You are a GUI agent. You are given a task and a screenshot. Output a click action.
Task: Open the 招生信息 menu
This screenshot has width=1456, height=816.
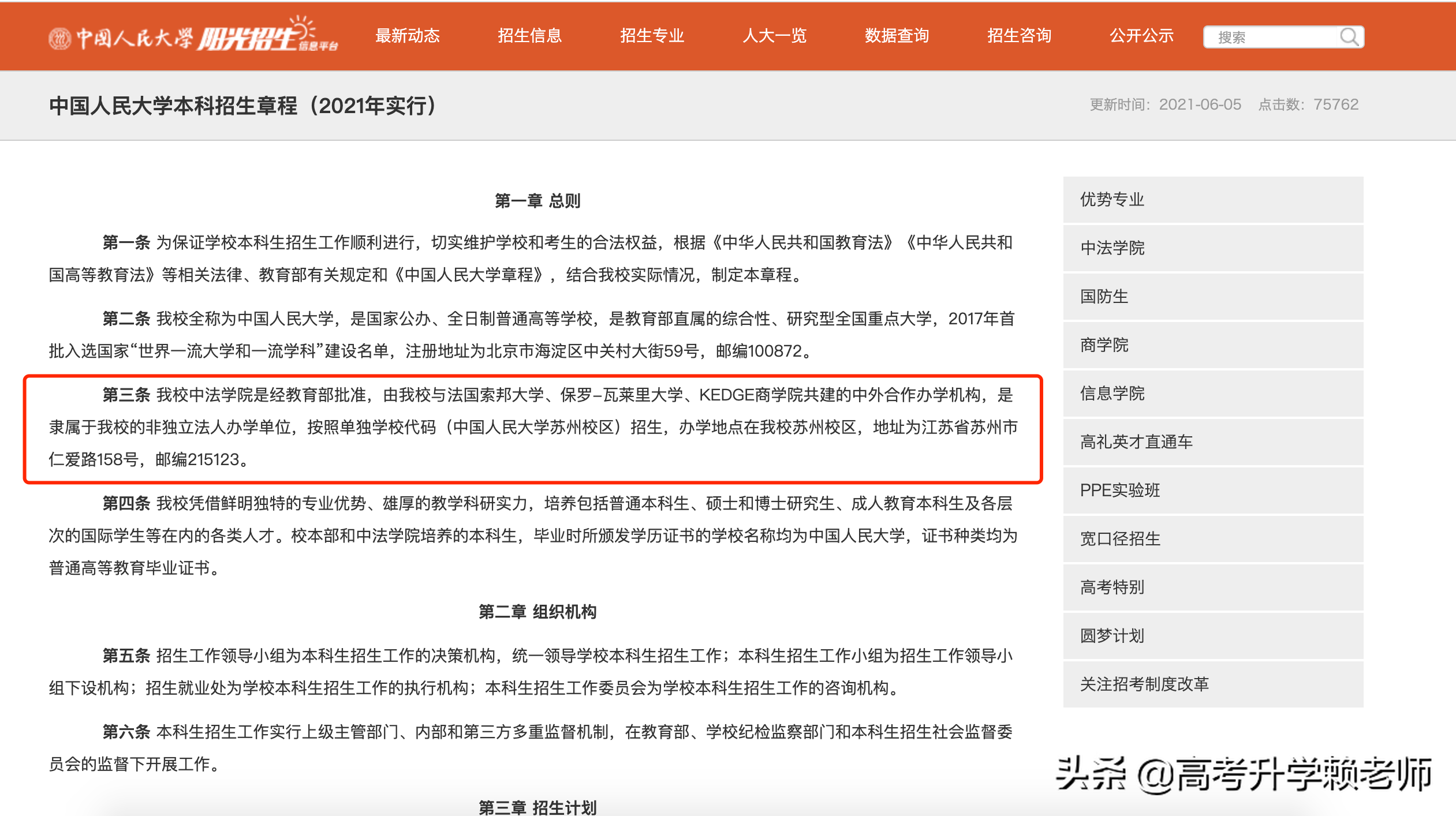pyautogui.click(x=531, y=36)
